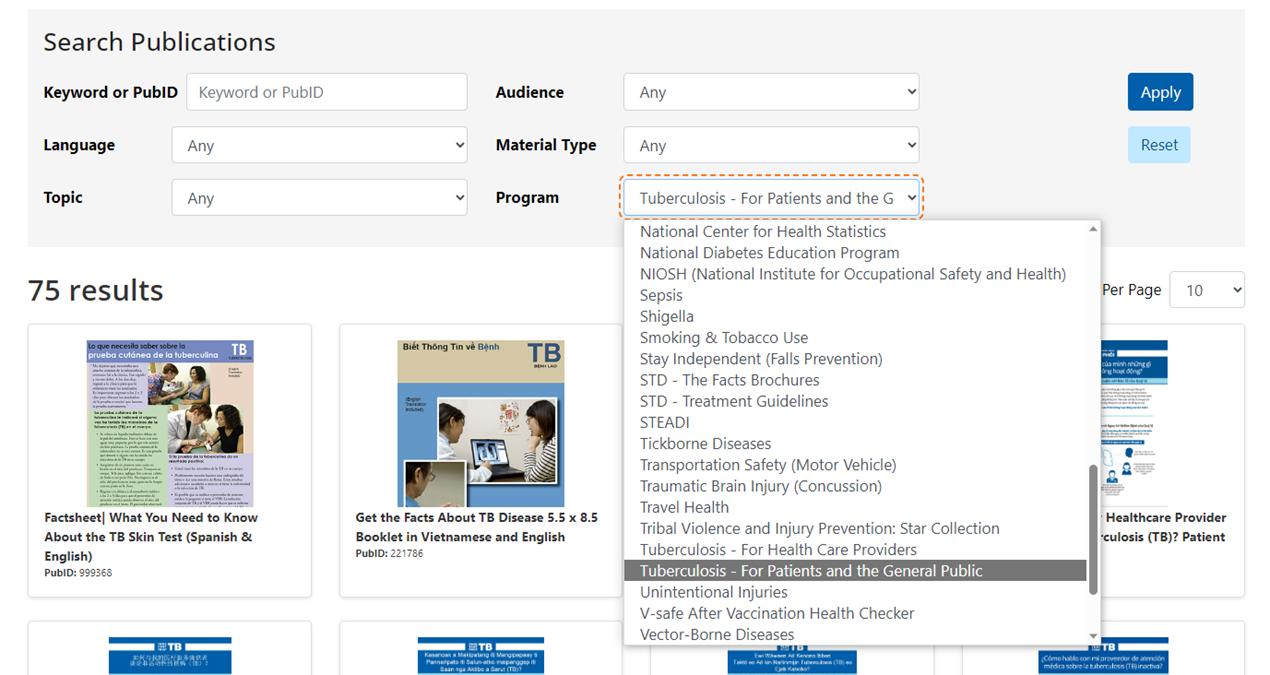
Task: Open Get the Facts About TB Disease link
Action: pyautogui.click(x=477, y=527)
